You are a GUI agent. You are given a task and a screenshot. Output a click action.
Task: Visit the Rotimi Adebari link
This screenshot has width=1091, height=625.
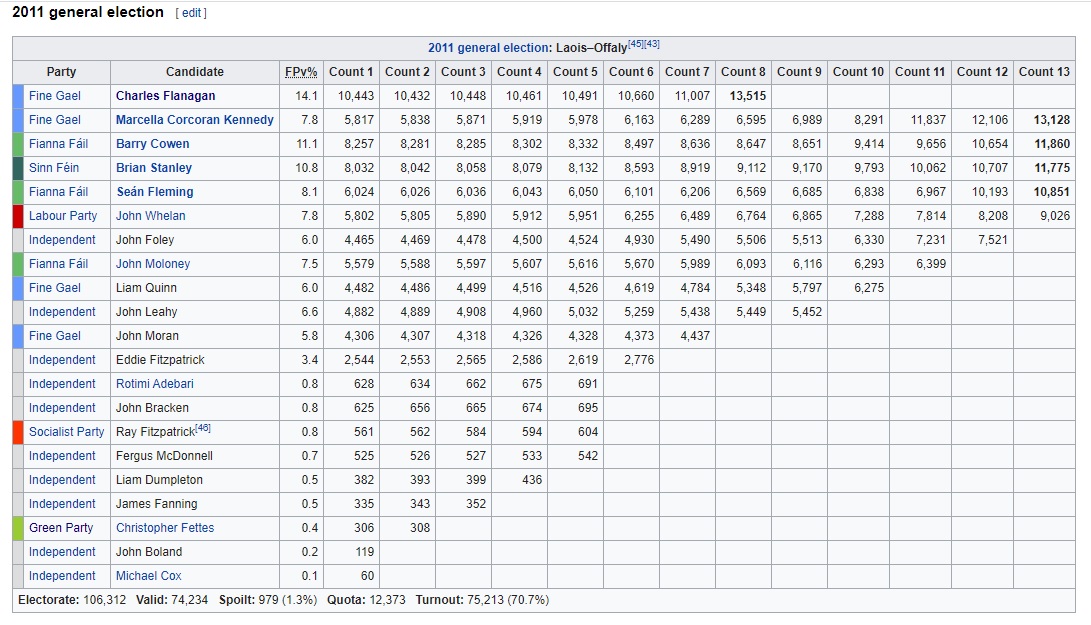[154, 384]
